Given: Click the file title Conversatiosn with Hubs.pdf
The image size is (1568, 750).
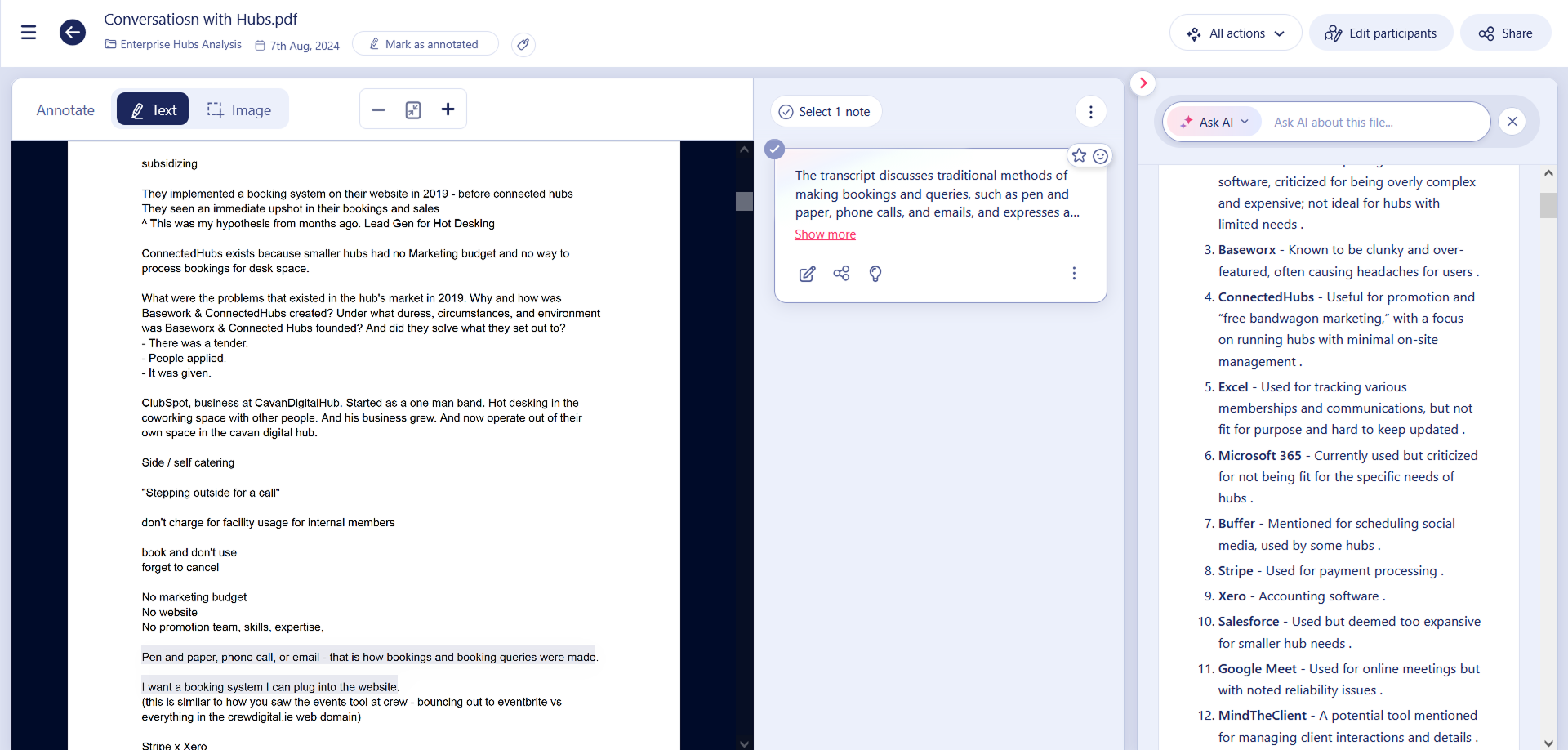Looking at the screenshot, I should [x=201, y=19].
